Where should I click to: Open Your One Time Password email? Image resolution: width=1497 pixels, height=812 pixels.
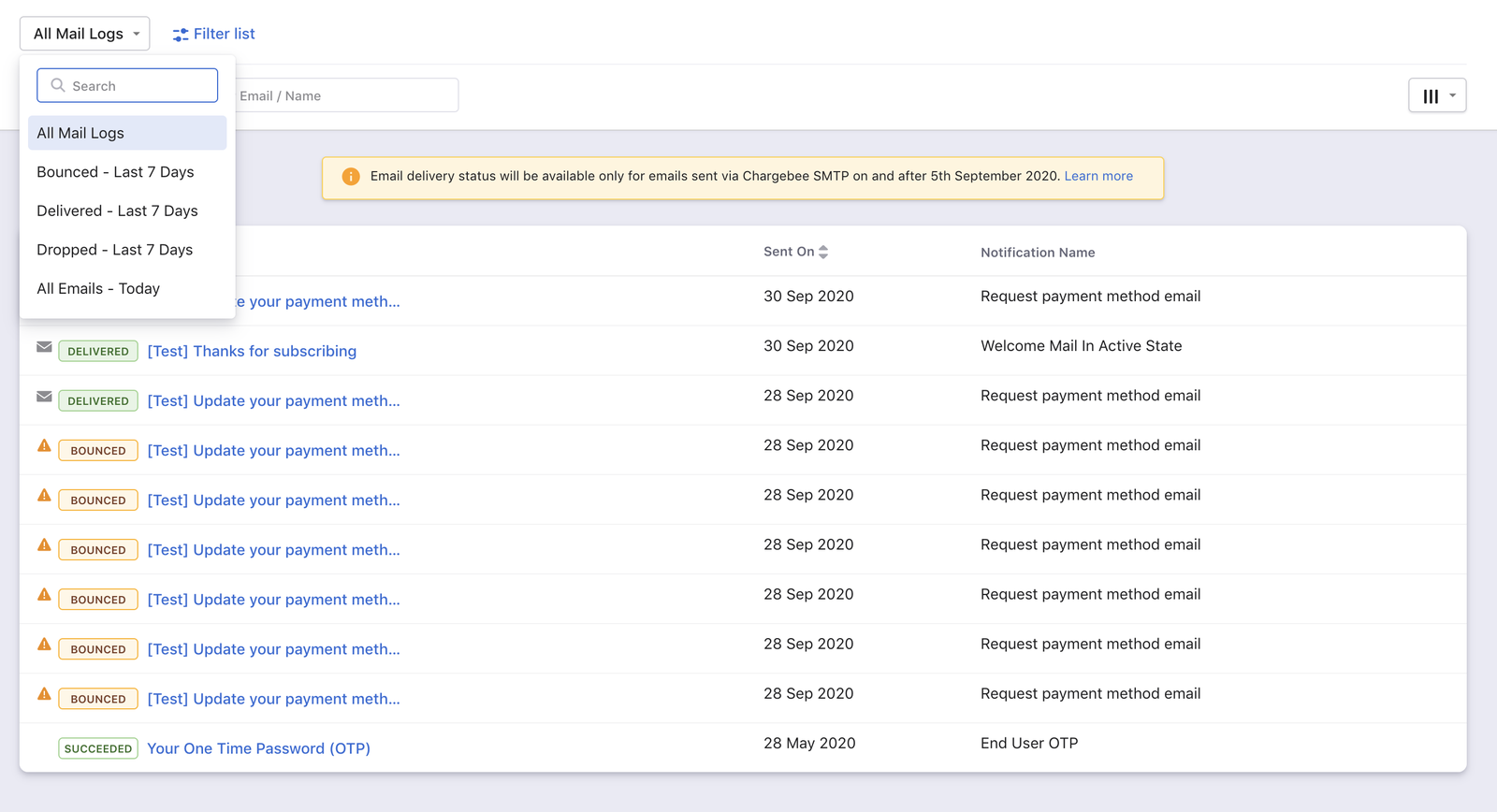[258, 748]
